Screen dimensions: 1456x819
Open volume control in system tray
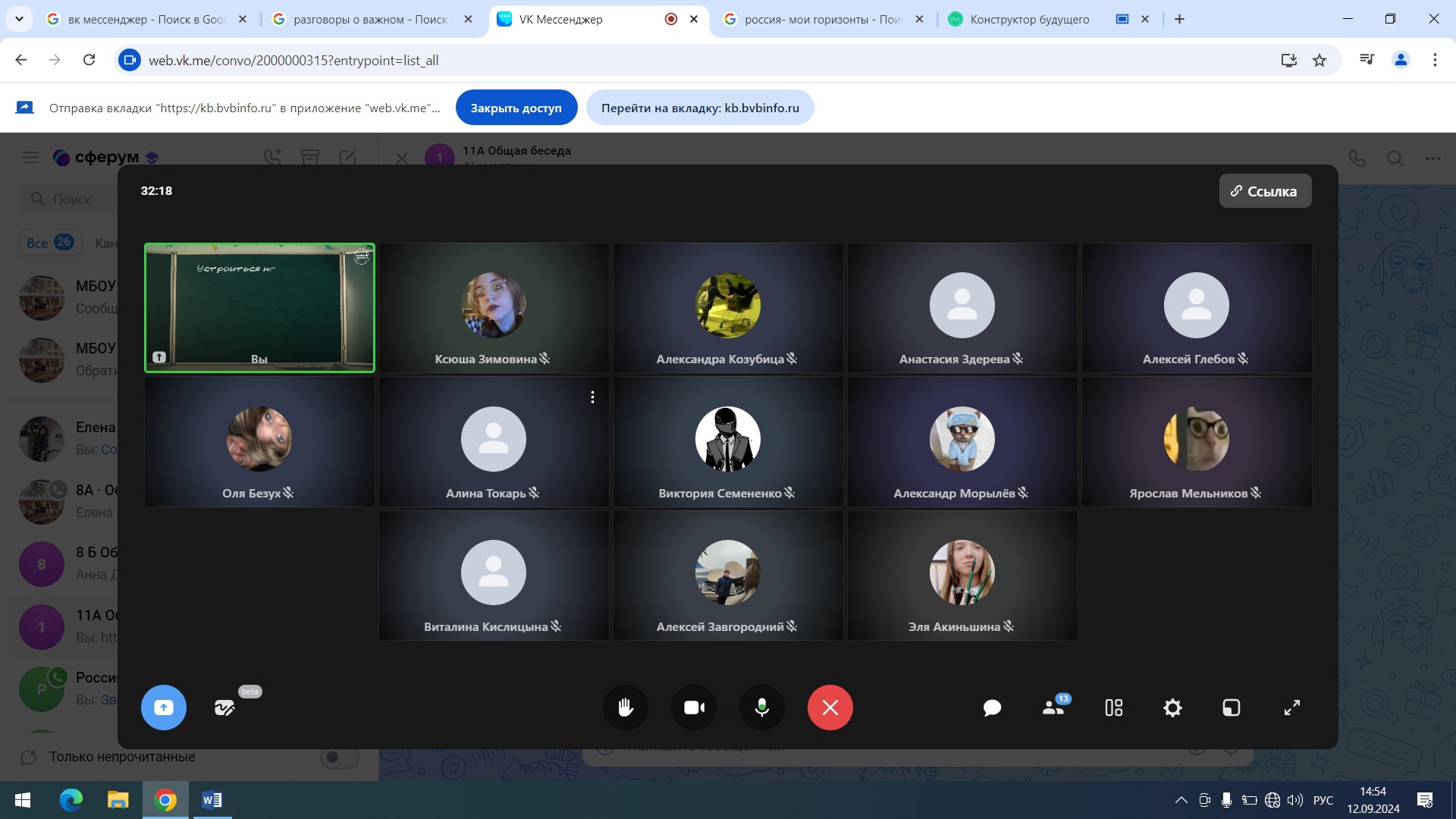click(1295, 800)
